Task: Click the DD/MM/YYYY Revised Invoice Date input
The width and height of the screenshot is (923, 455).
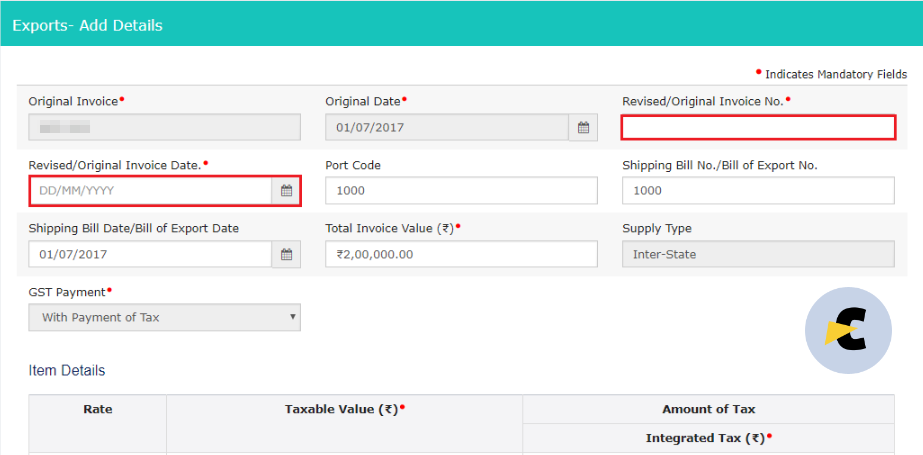Action: tap(151, 191)
